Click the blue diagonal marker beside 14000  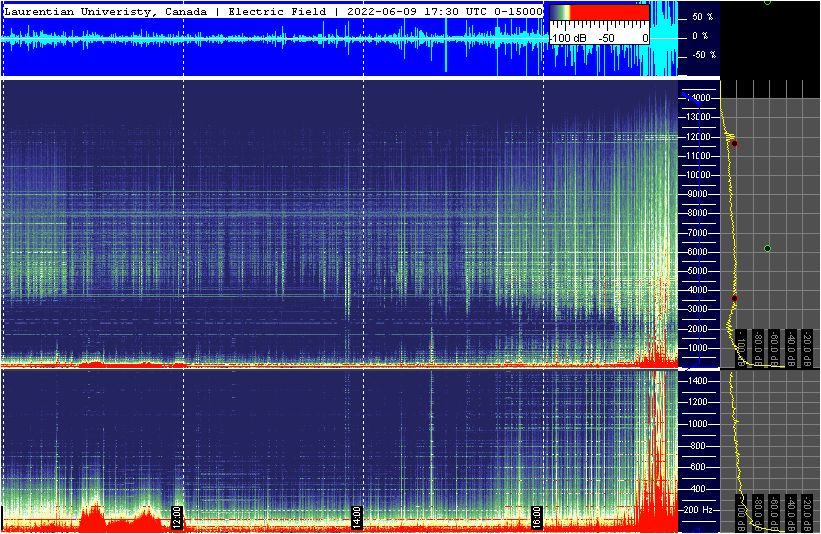pos(688,100)
